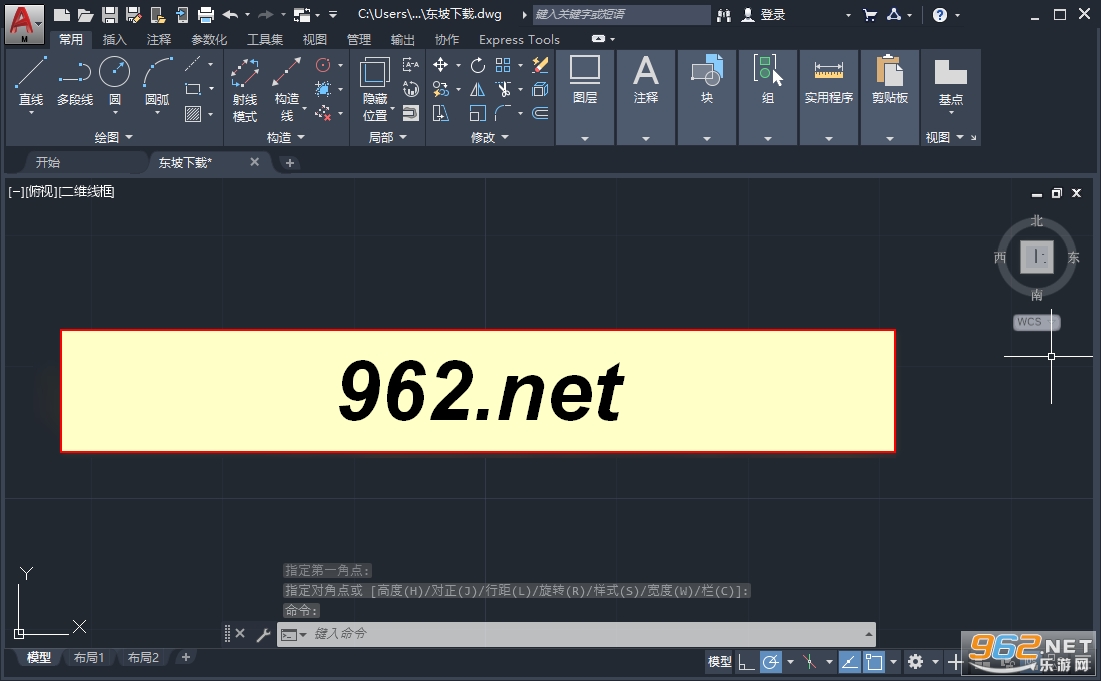Select the Move tool icon
The height and width of the screenshot is (681, 1101).
440,65
